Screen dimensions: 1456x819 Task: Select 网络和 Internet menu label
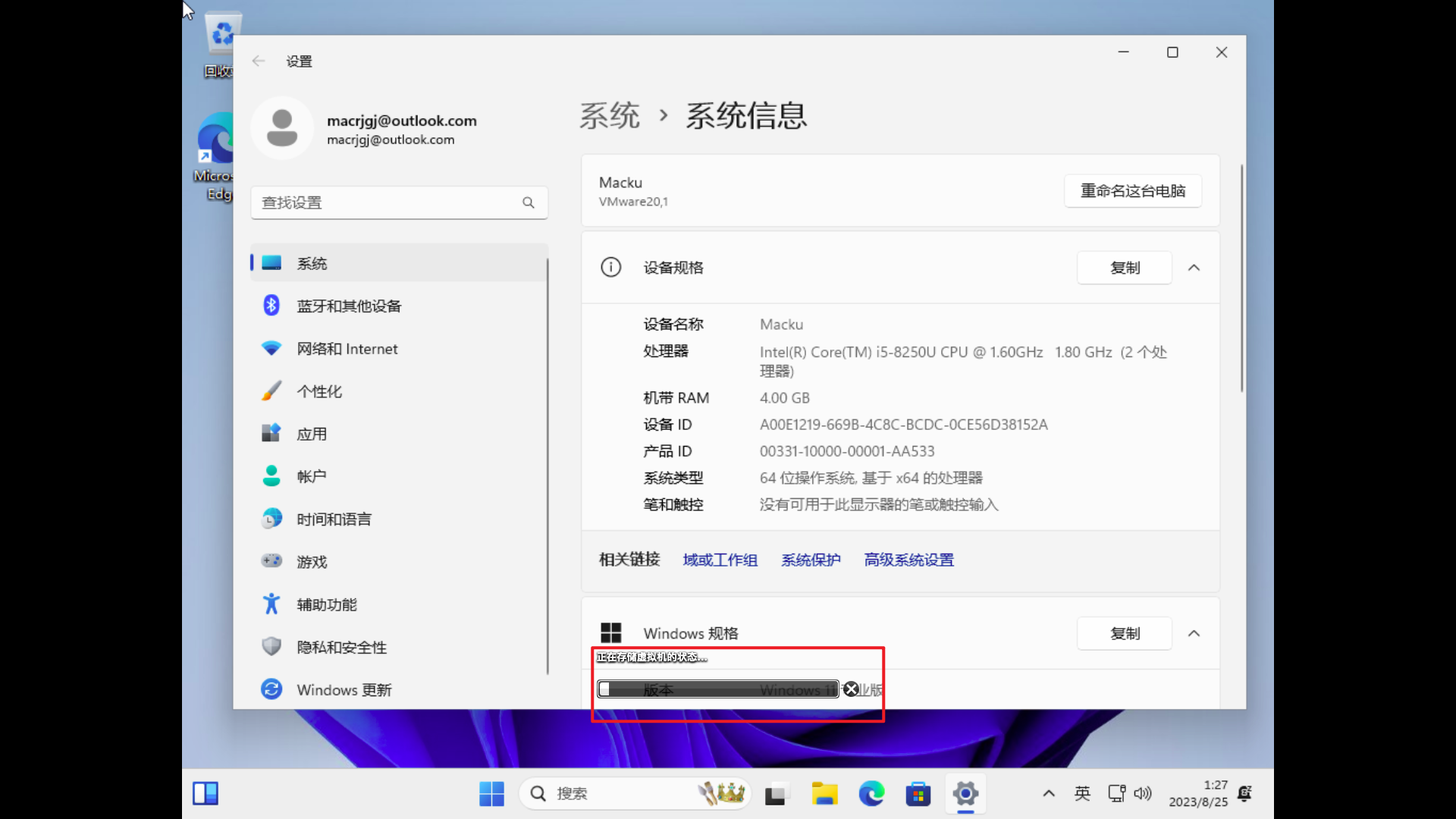[x=347, y=349]
